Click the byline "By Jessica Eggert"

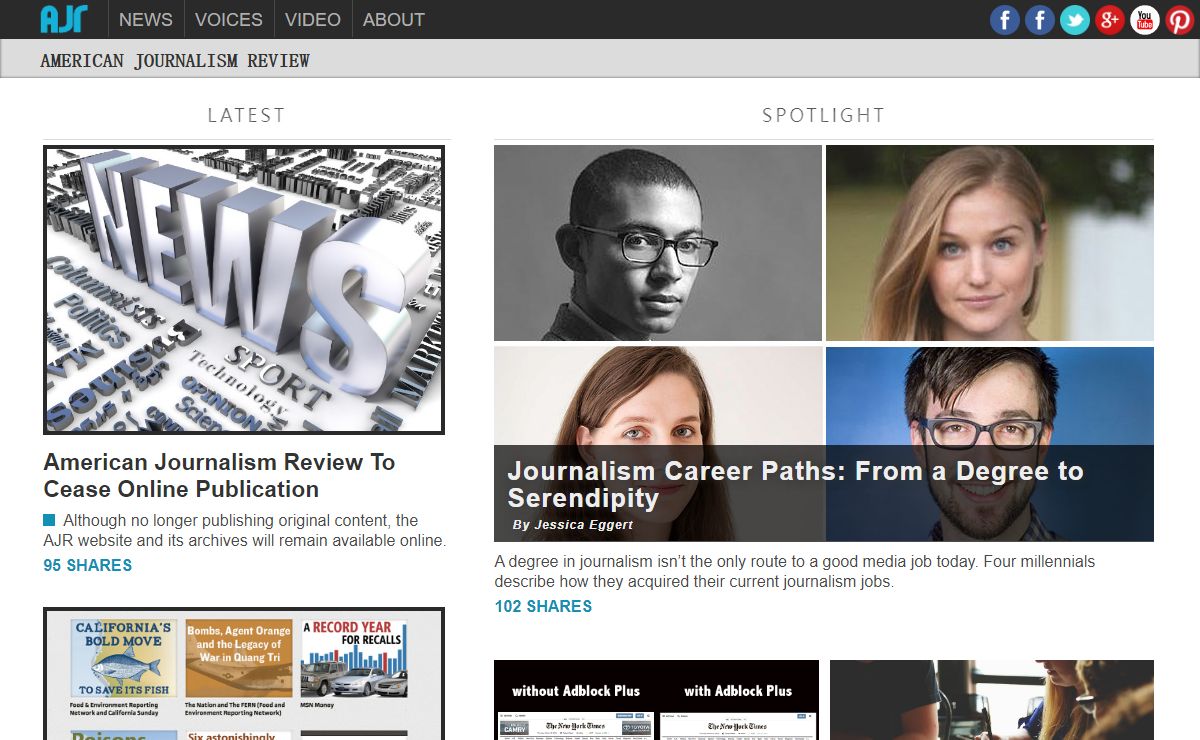[x=572, y=524]
